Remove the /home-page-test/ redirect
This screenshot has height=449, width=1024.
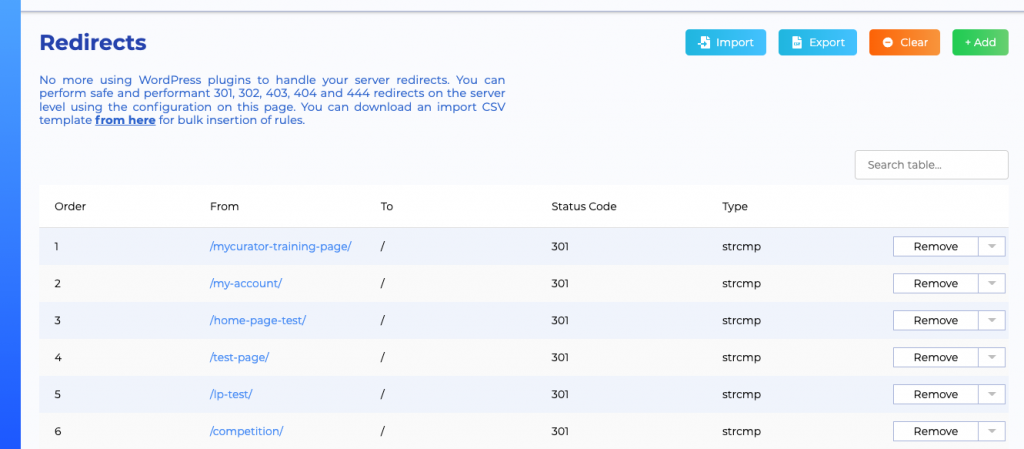point(936,320)
